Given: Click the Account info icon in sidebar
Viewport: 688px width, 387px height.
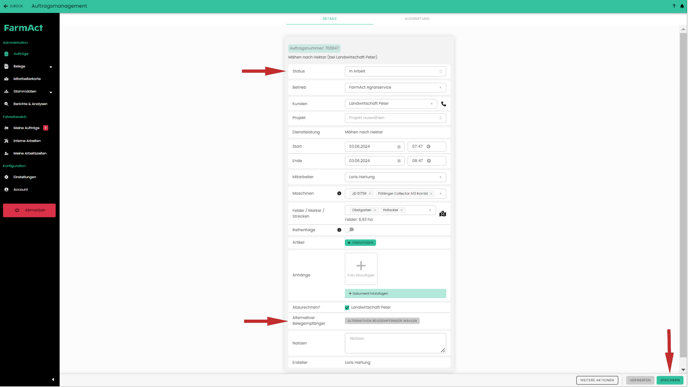Looking at the screenshot, I should 6,190.
